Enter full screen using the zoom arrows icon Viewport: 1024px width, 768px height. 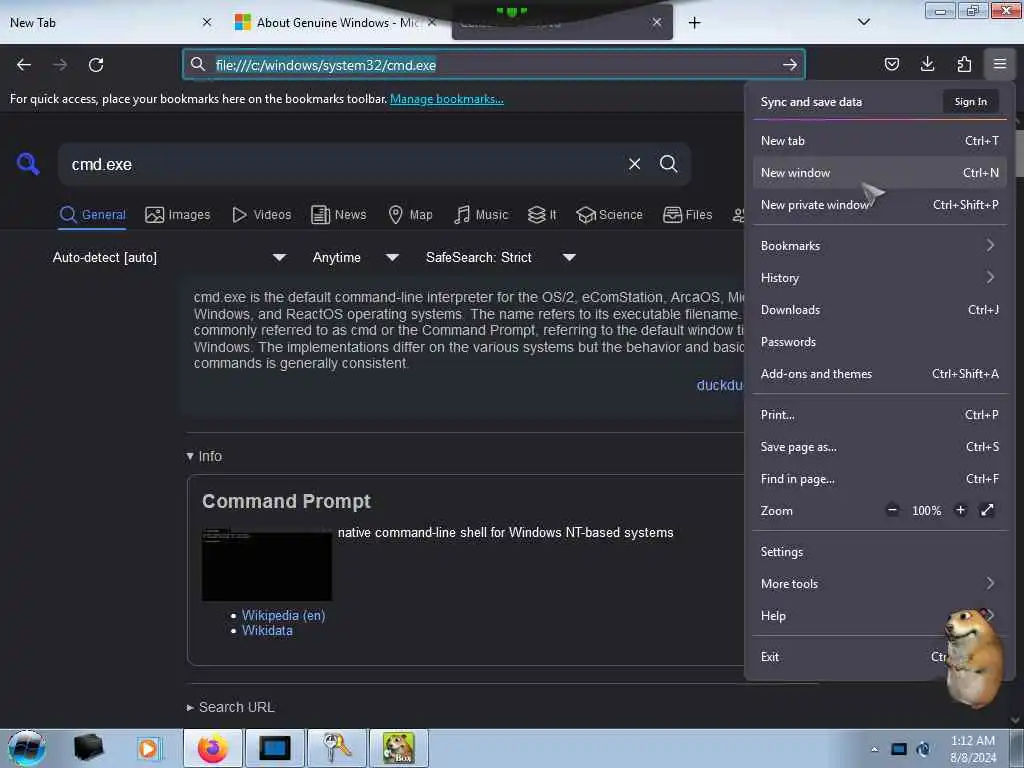[x=987, y=510]
